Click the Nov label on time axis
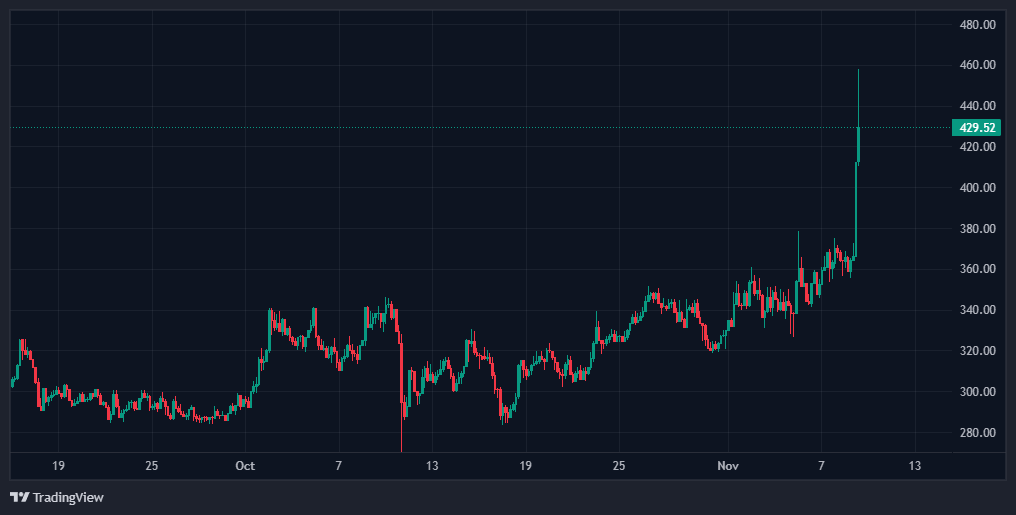Image resolution: width=1016 pixels, height=515 pixels. click(x=727, y=466)
